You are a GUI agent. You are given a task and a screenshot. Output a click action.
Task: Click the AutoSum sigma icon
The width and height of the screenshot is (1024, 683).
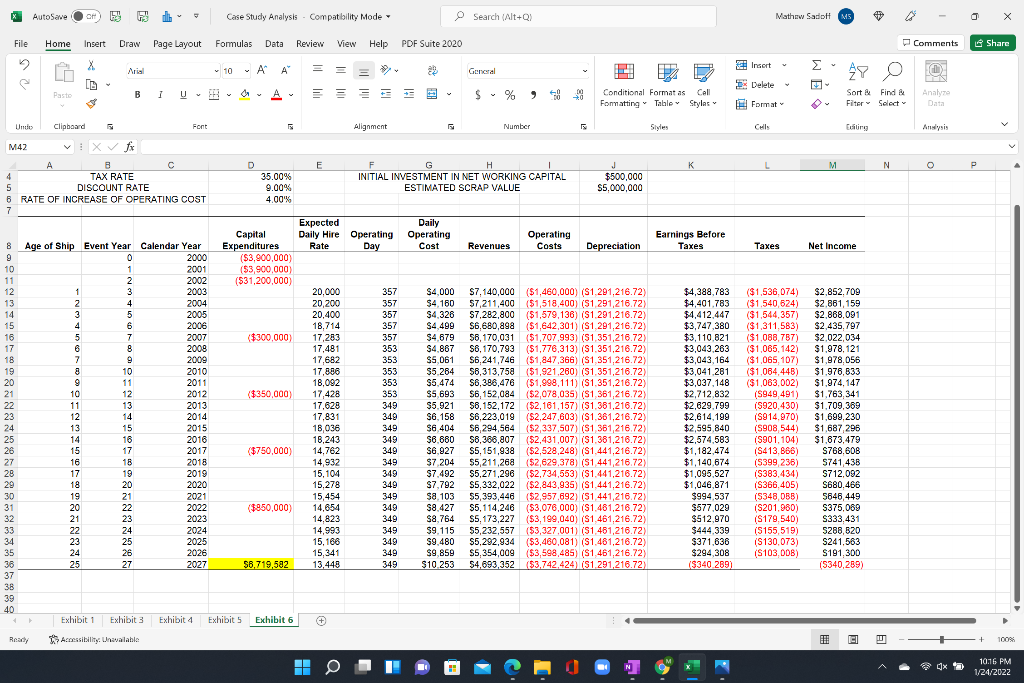click(817, 65)
